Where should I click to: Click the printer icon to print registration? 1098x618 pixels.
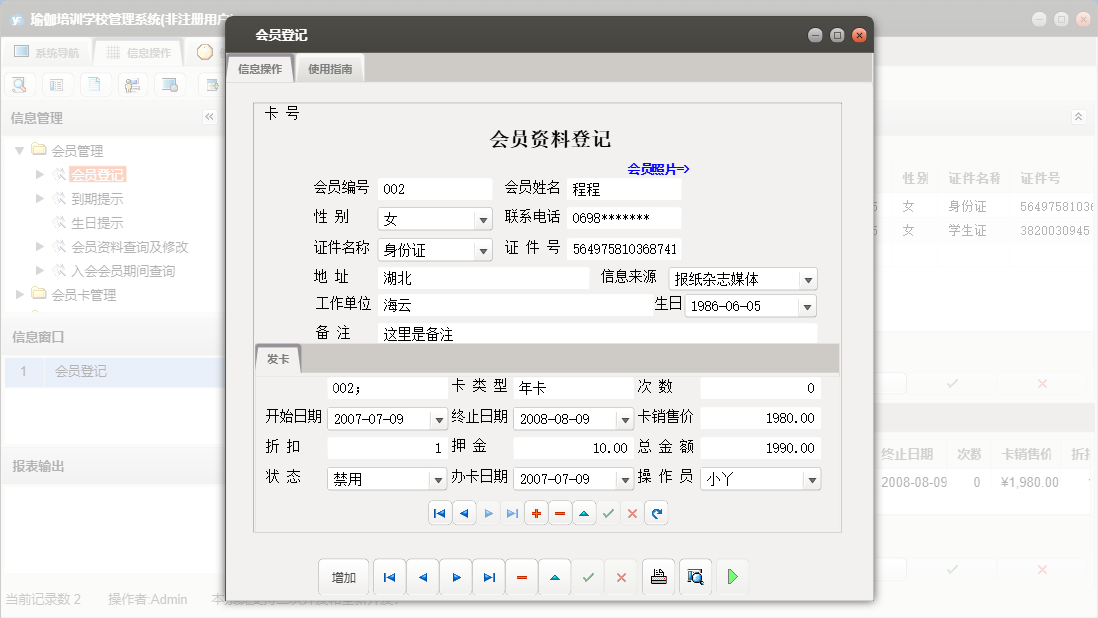tap(660, 576)
